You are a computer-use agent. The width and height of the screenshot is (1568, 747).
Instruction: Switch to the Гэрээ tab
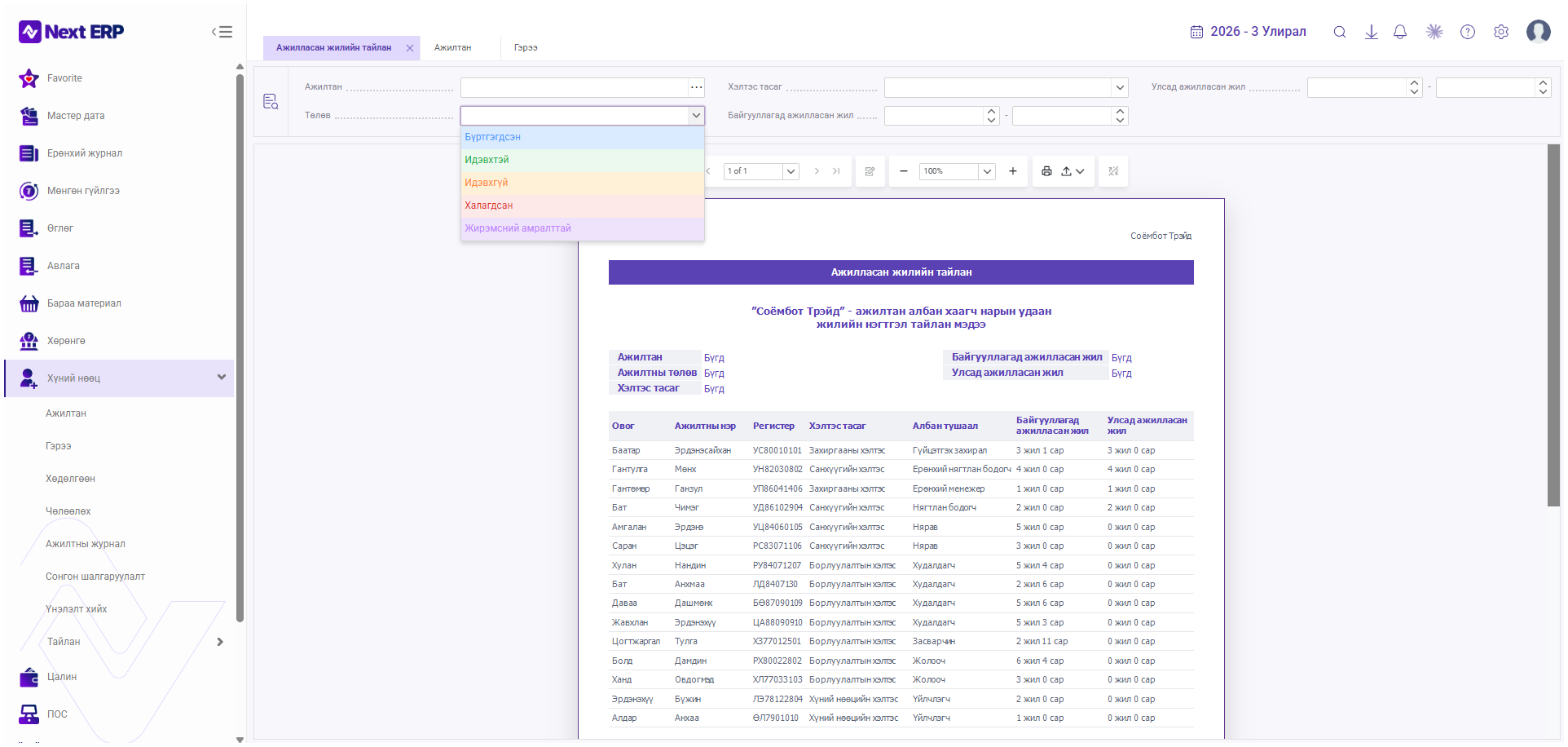[526, 47]
